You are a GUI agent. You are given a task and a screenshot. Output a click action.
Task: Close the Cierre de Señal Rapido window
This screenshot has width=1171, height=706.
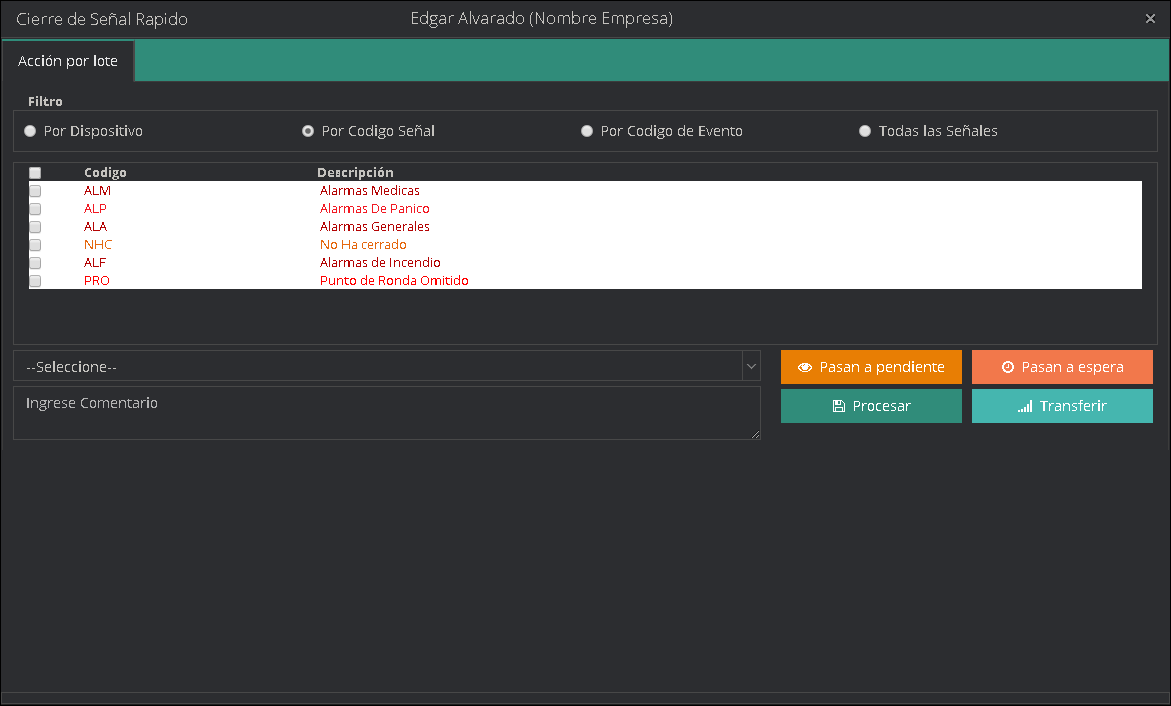click(x=1150, y=18)
